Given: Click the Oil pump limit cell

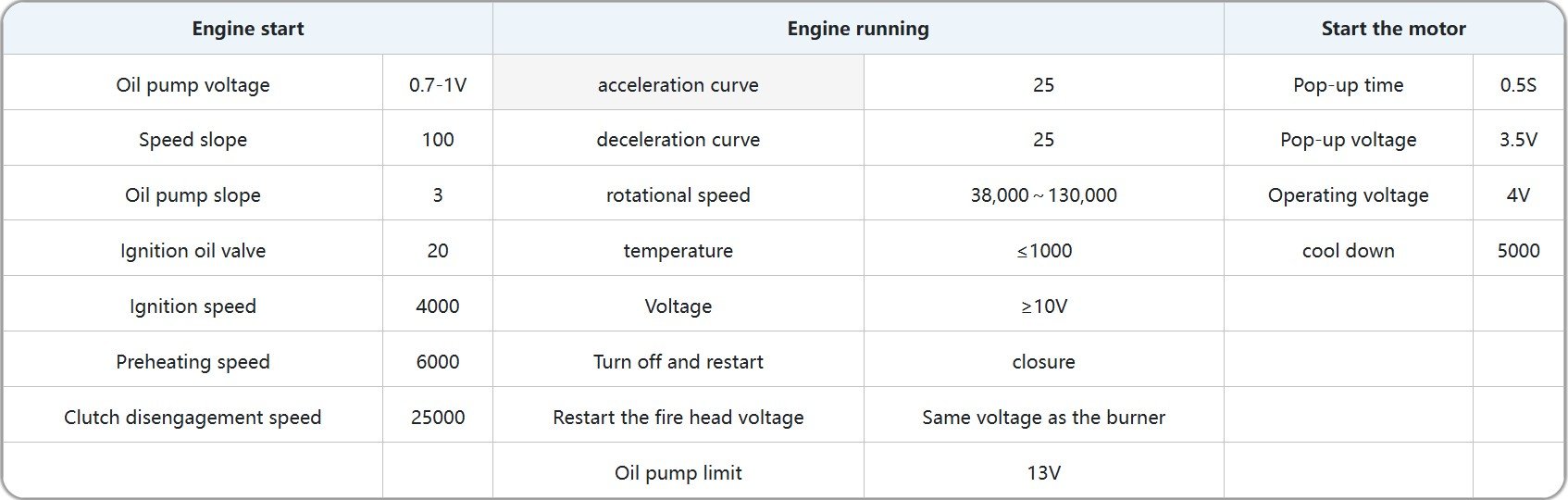Looking at the screenshot, I should tap(678, 473).
